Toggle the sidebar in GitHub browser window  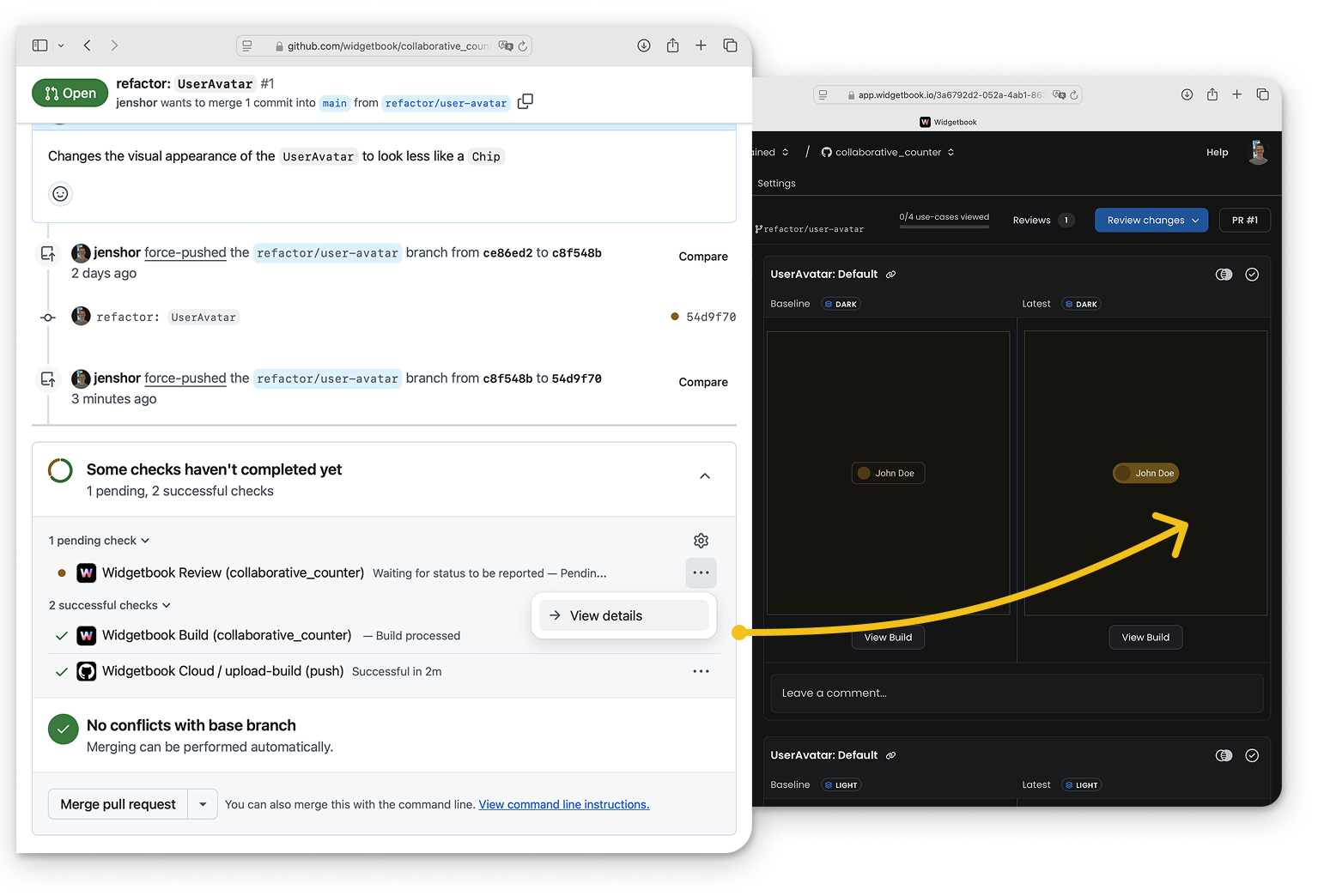click(x=39, y=45)
